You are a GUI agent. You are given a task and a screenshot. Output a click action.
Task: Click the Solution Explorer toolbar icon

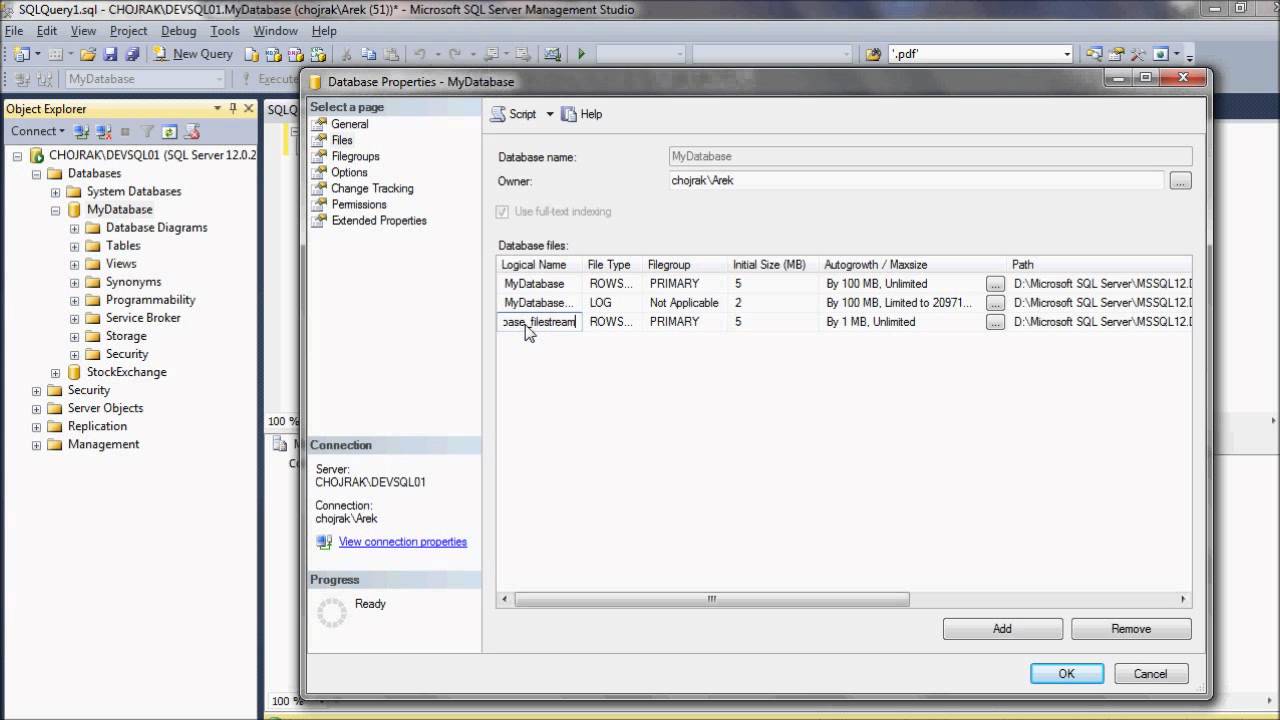(1095, 54)
